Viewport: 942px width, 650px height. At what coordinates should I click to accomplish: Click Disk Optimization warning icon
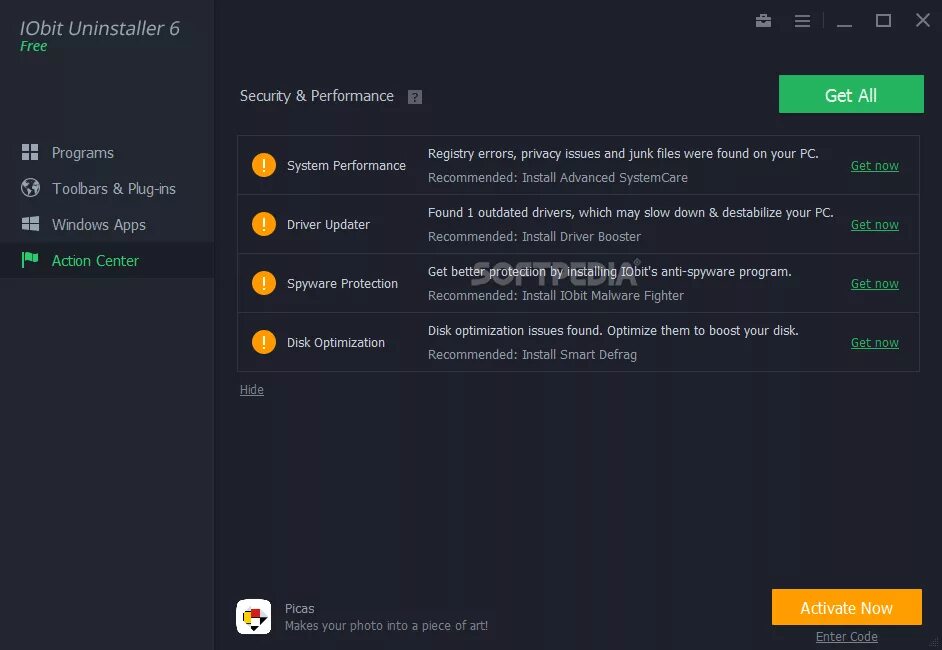coord(264,342)
